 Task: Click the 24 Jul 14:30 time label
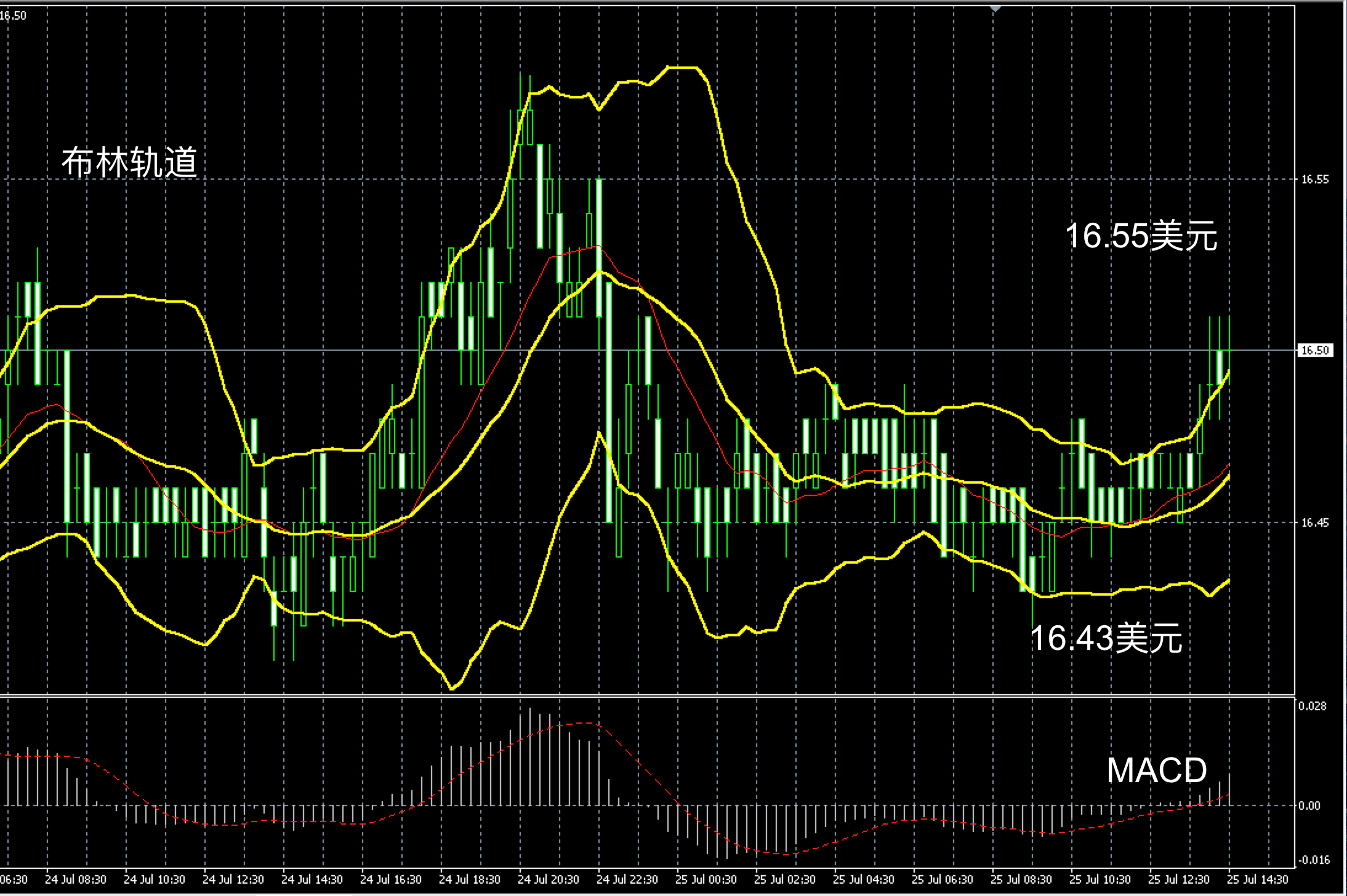click(x=312, y=879)
